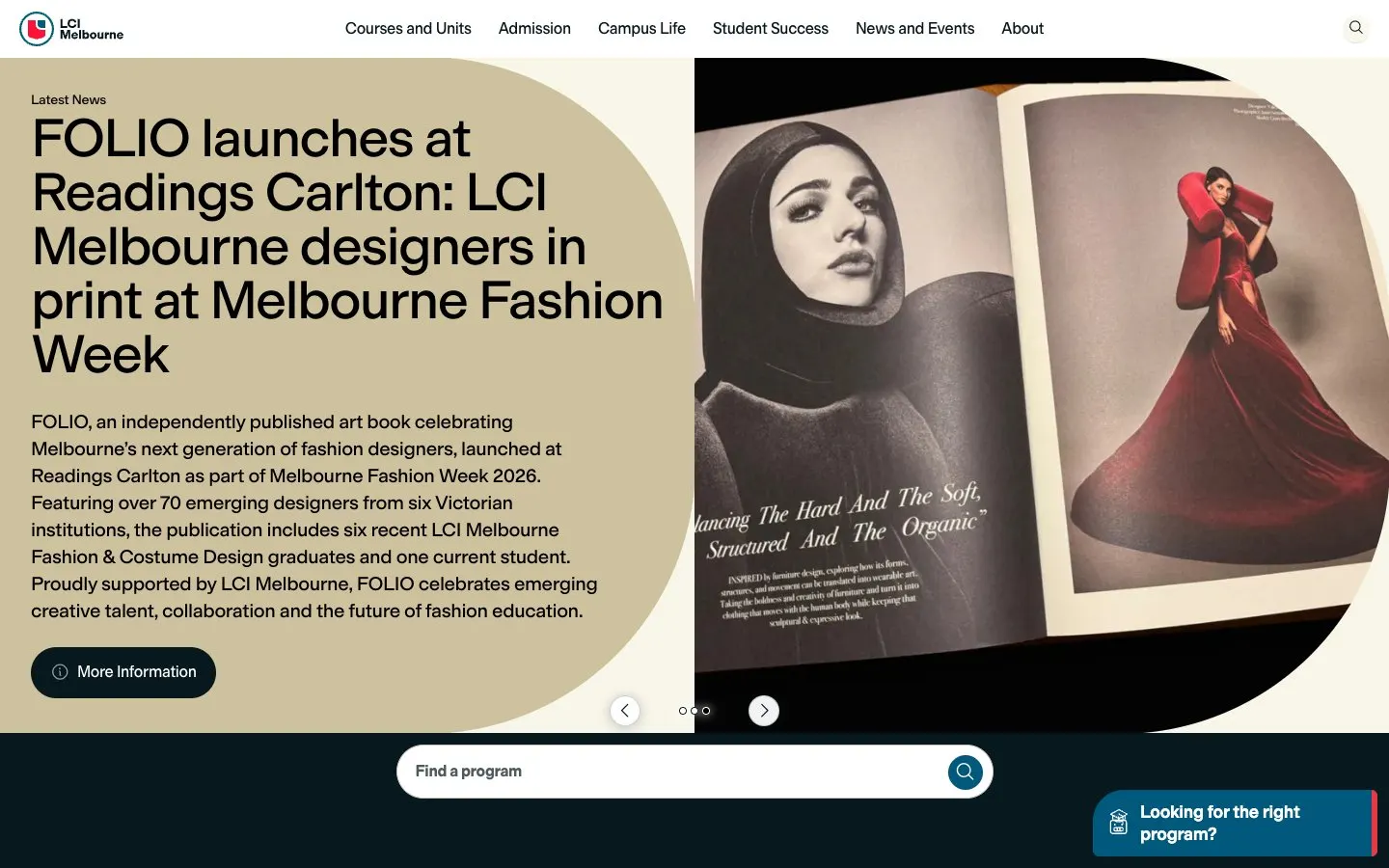Open Courses and Units menu
The width and height of the screenshot is (1389, 868).
tap(408, 29)
